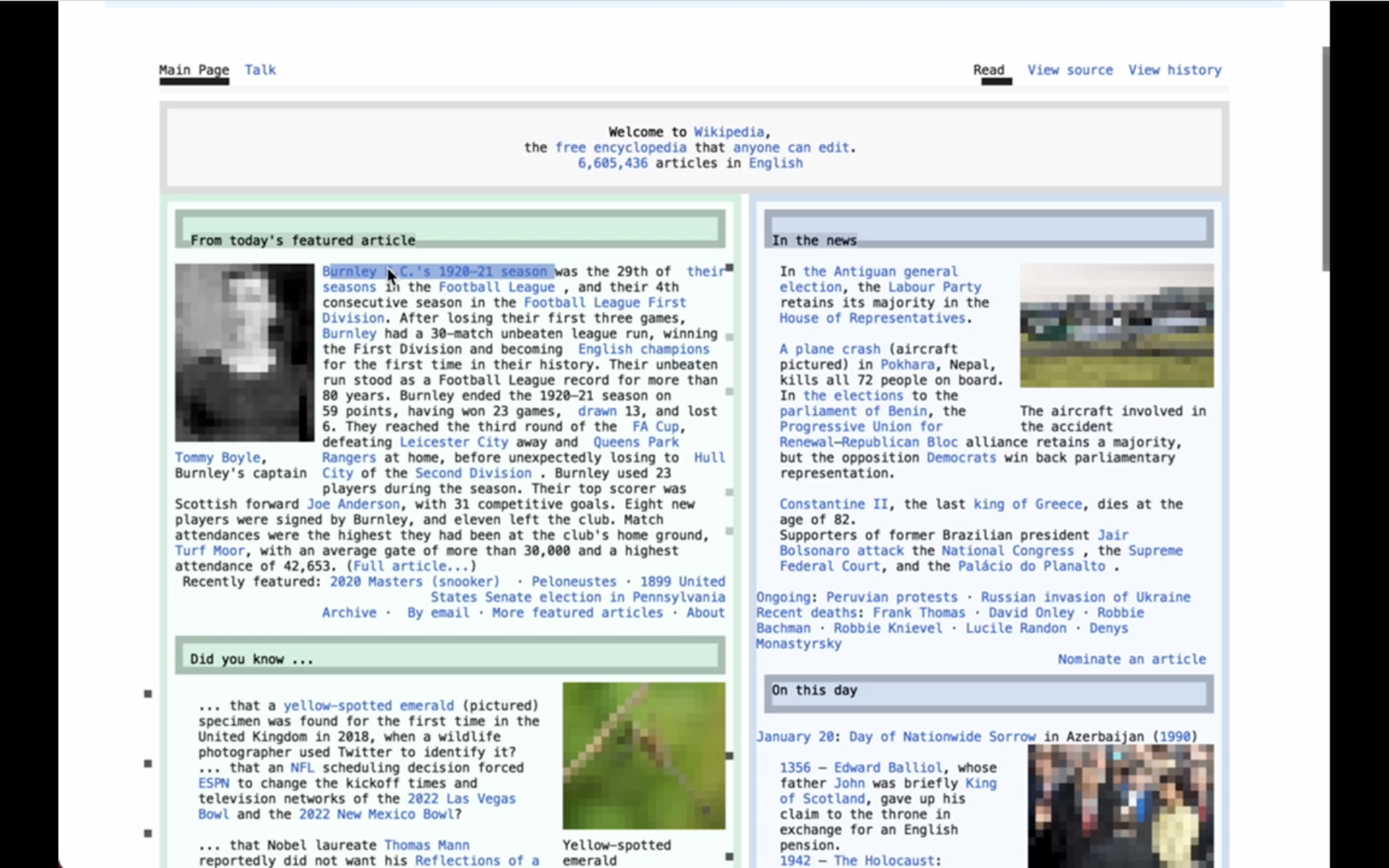
Task: Open the View source tab
Action: (x=1070, y=70)
